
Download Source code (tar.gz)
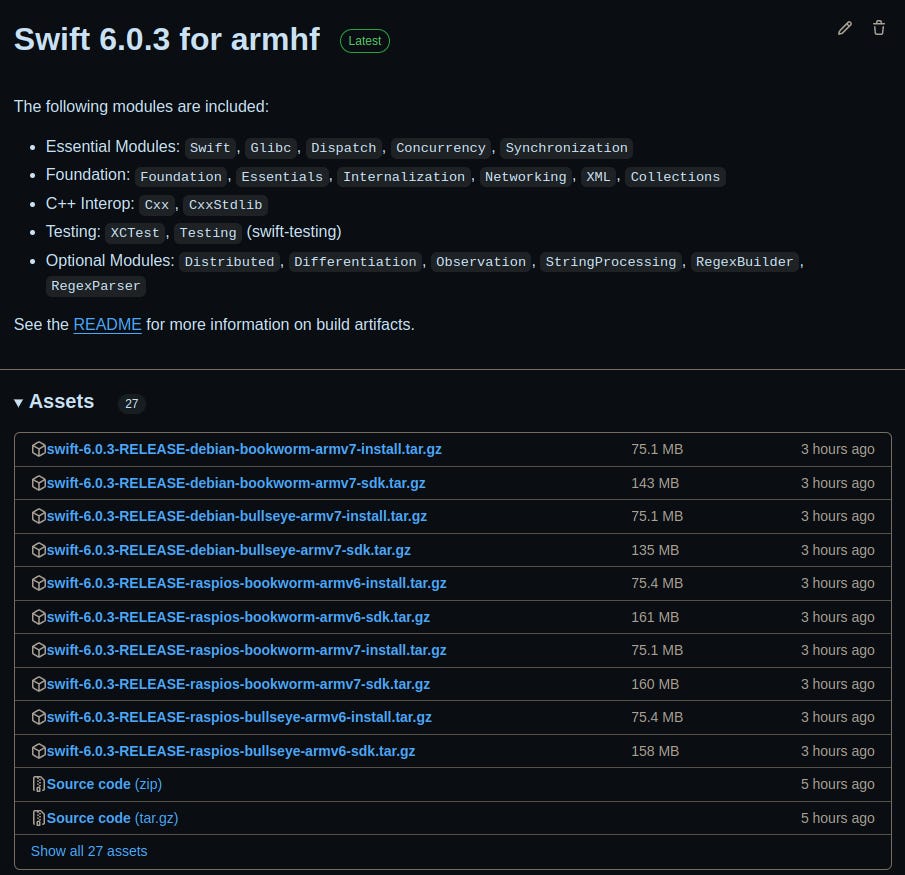[x=113, y=818]
